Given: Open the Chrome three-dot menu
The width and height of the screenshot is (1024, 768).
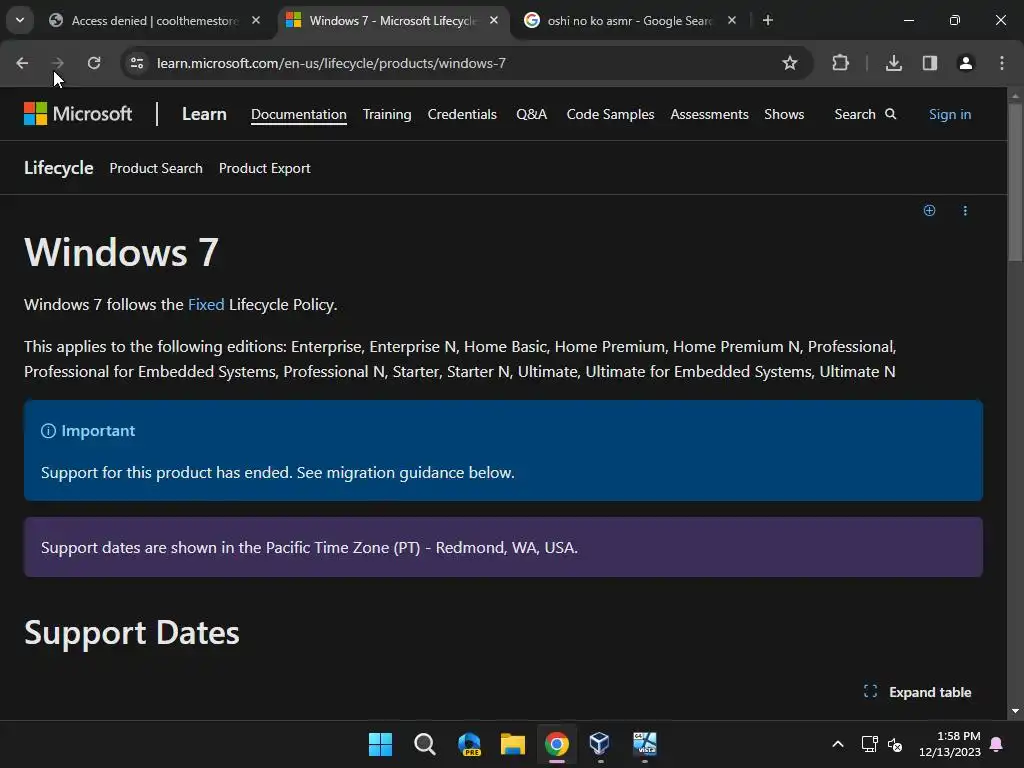Looking at the screenshot, I should [x=1002, y=63].
